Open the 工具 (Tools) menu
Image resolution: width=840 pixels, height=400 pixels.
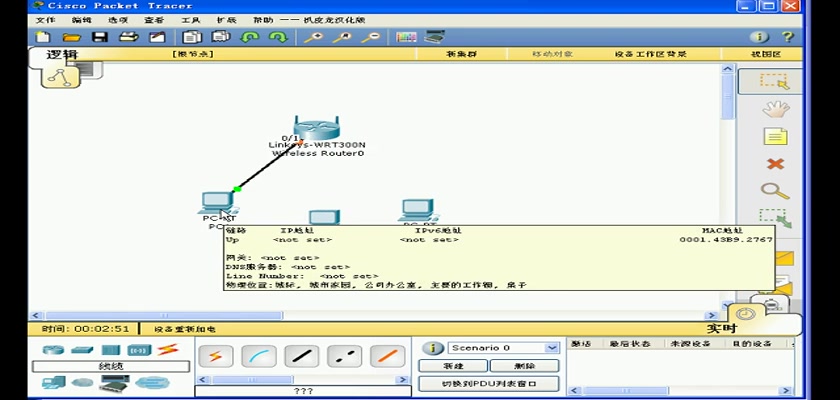pyautogui.click(x=190, y=20)
